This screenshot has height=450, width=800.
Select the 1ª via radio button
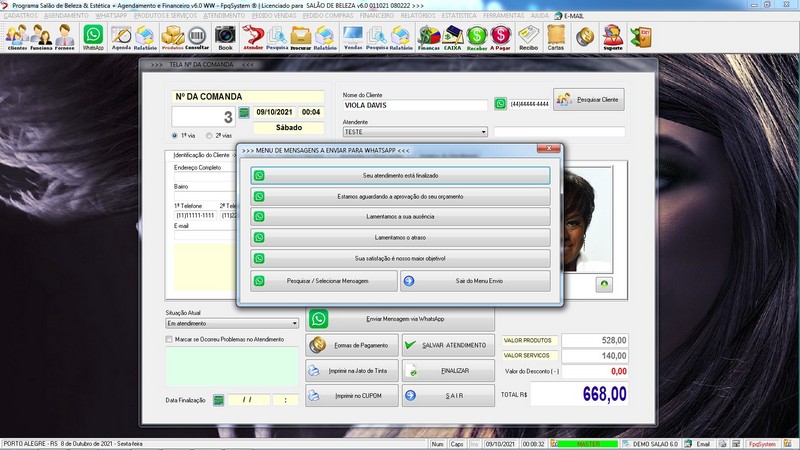click(175, 136)
